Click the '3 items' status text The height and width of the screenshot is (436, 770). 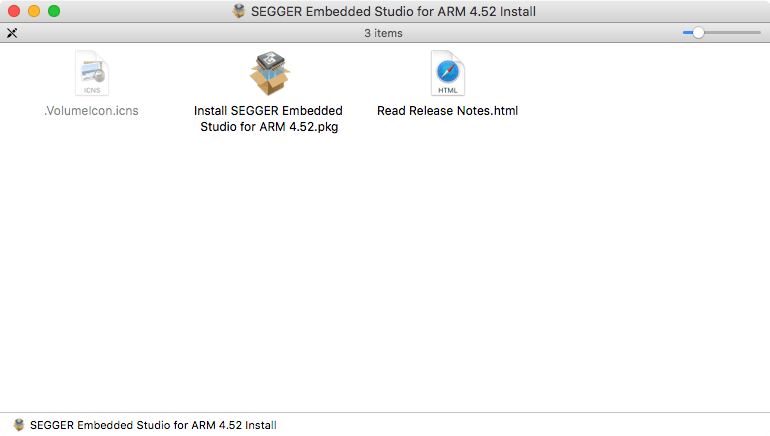(384, 33)
